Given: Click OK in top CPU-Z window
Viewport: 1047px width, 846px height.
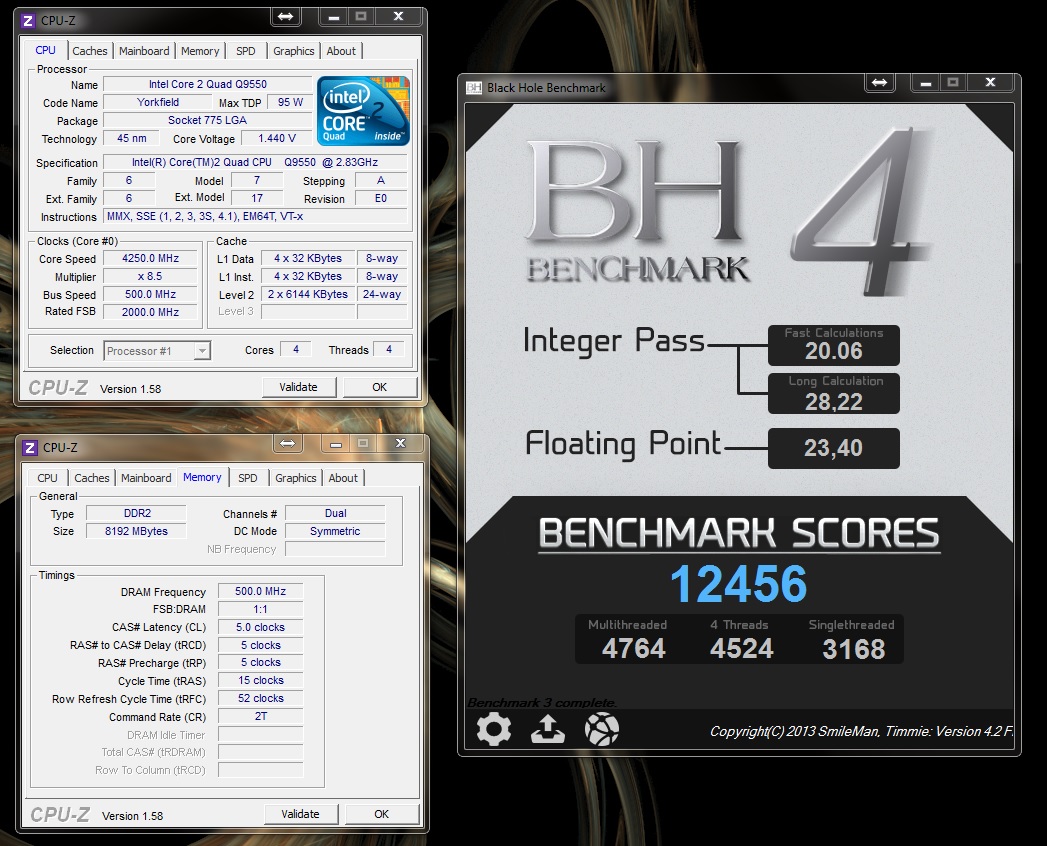Looking at the screenshot, I should point(380,387).
